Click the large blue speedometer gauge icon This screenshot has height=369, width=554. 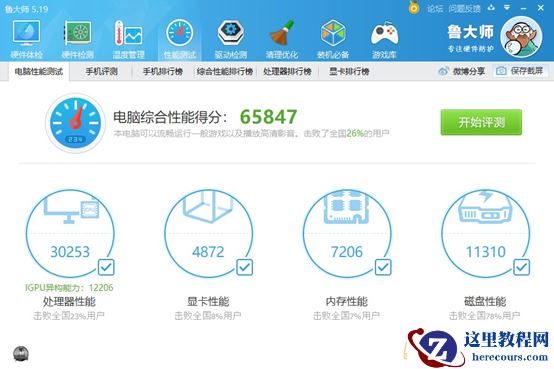pyautogui.click(x=75, y=123)
